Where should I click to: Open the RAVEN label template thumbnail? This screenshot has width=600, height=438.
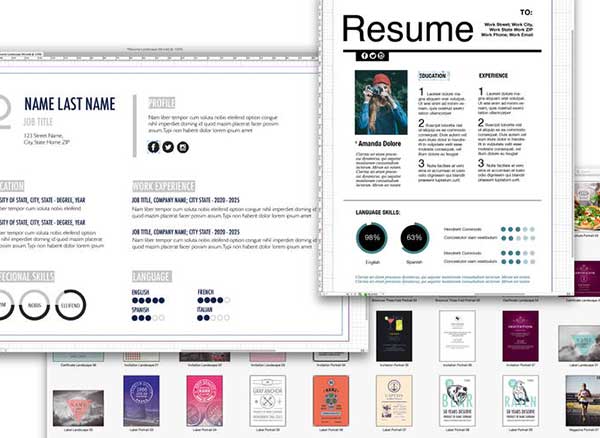[520, 401]
